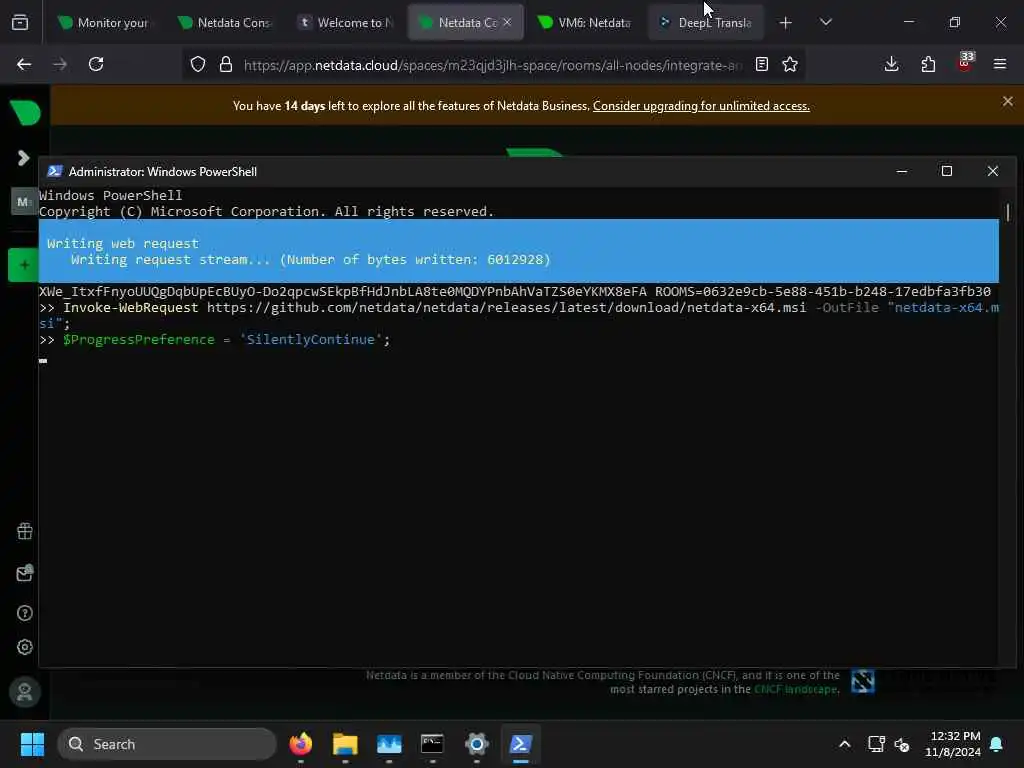This screenshot has width=1024, height=768.
Task: Switch to the 'Welcome to N' tab
Action: pyautogui.click(x=345, y=23)
